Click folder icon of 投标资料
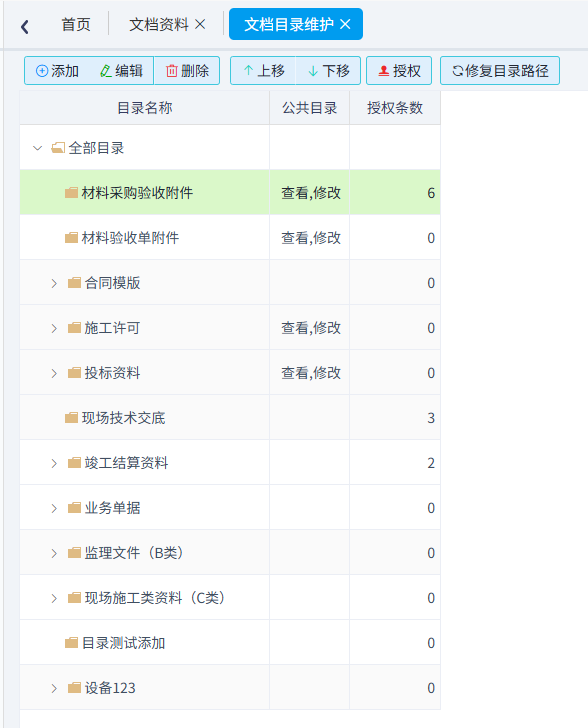This screenshot has width=588, height=728. 74,373
